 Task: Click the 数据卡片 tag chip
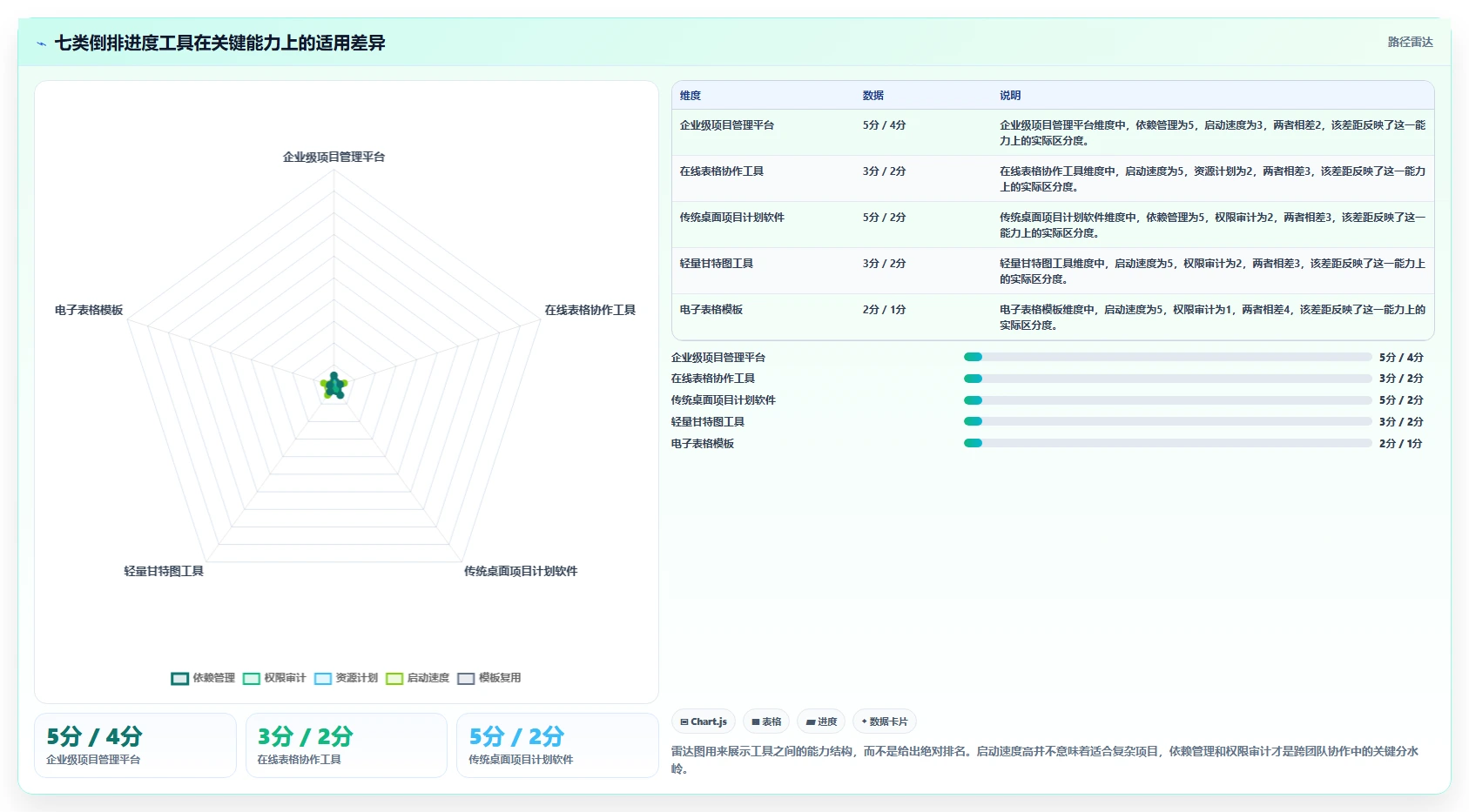[885, 721]
